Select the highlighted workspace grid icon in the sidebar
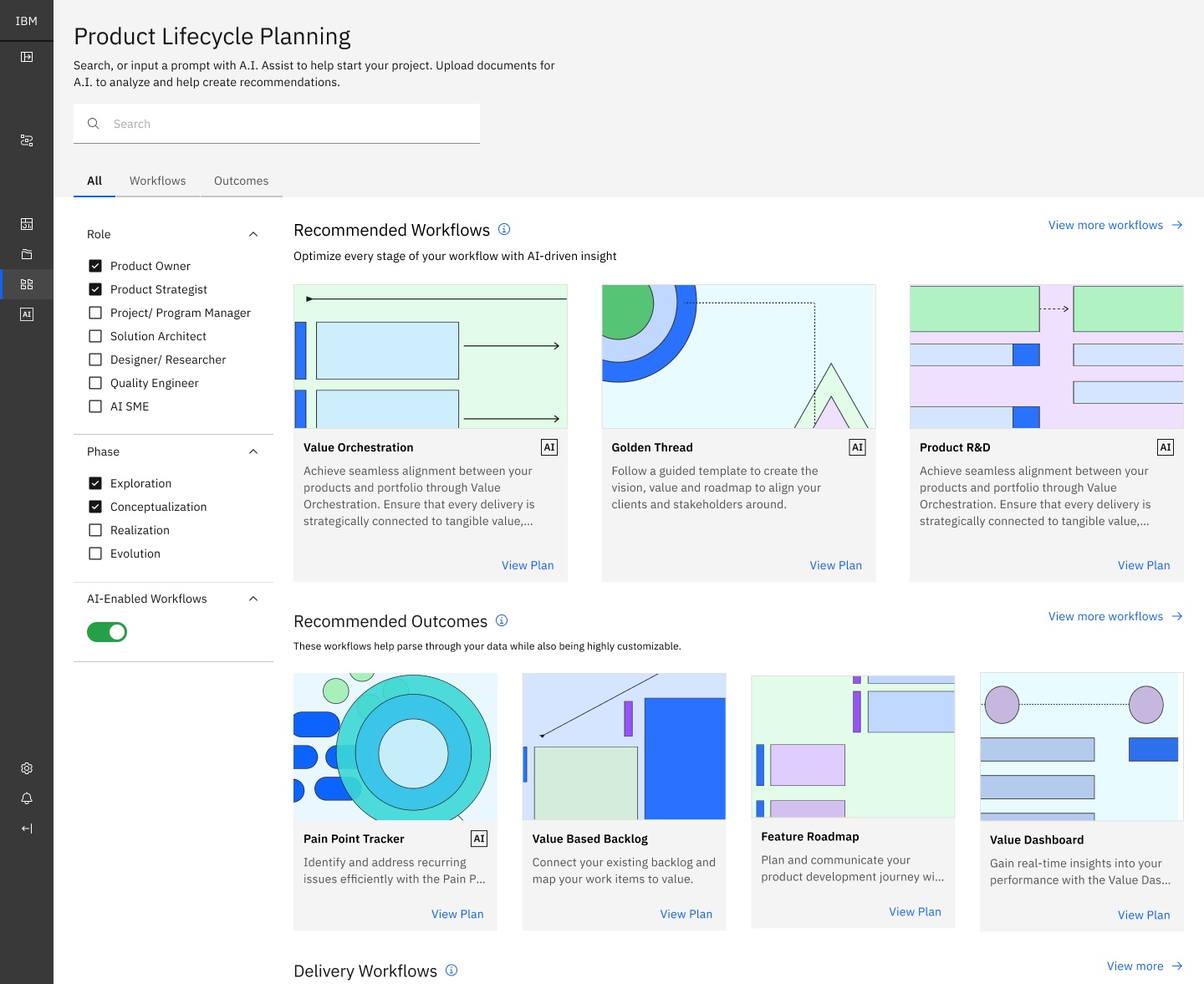 (x=26, y=283)
